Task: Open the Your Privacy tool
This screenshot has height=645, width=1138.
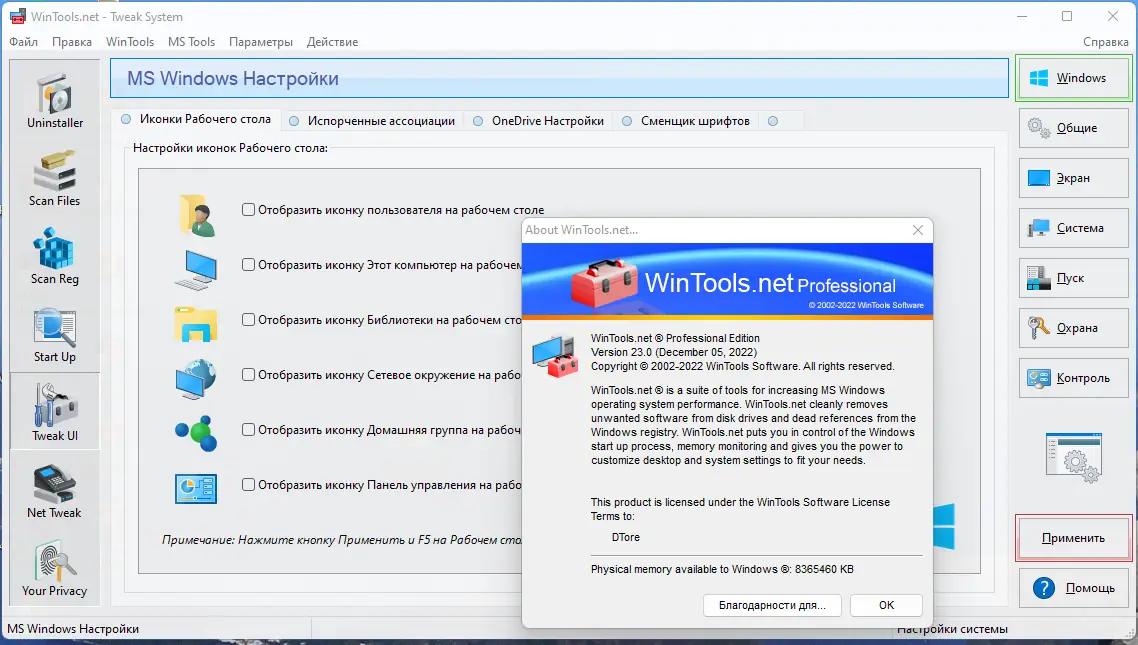Action: (x=54, y=568)
